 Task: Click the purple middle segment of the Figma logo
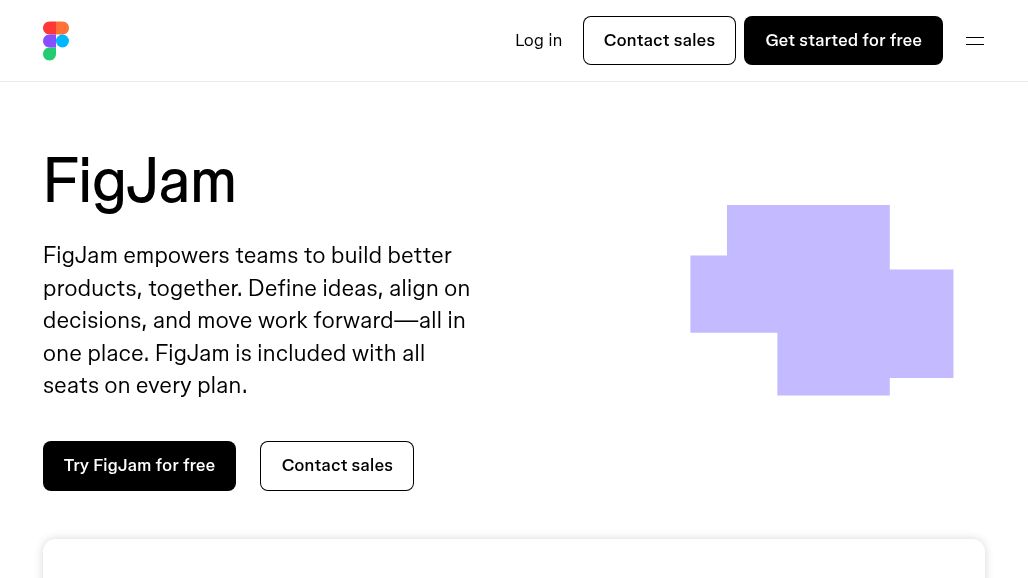pyautogui.click(x=49, y=41)
